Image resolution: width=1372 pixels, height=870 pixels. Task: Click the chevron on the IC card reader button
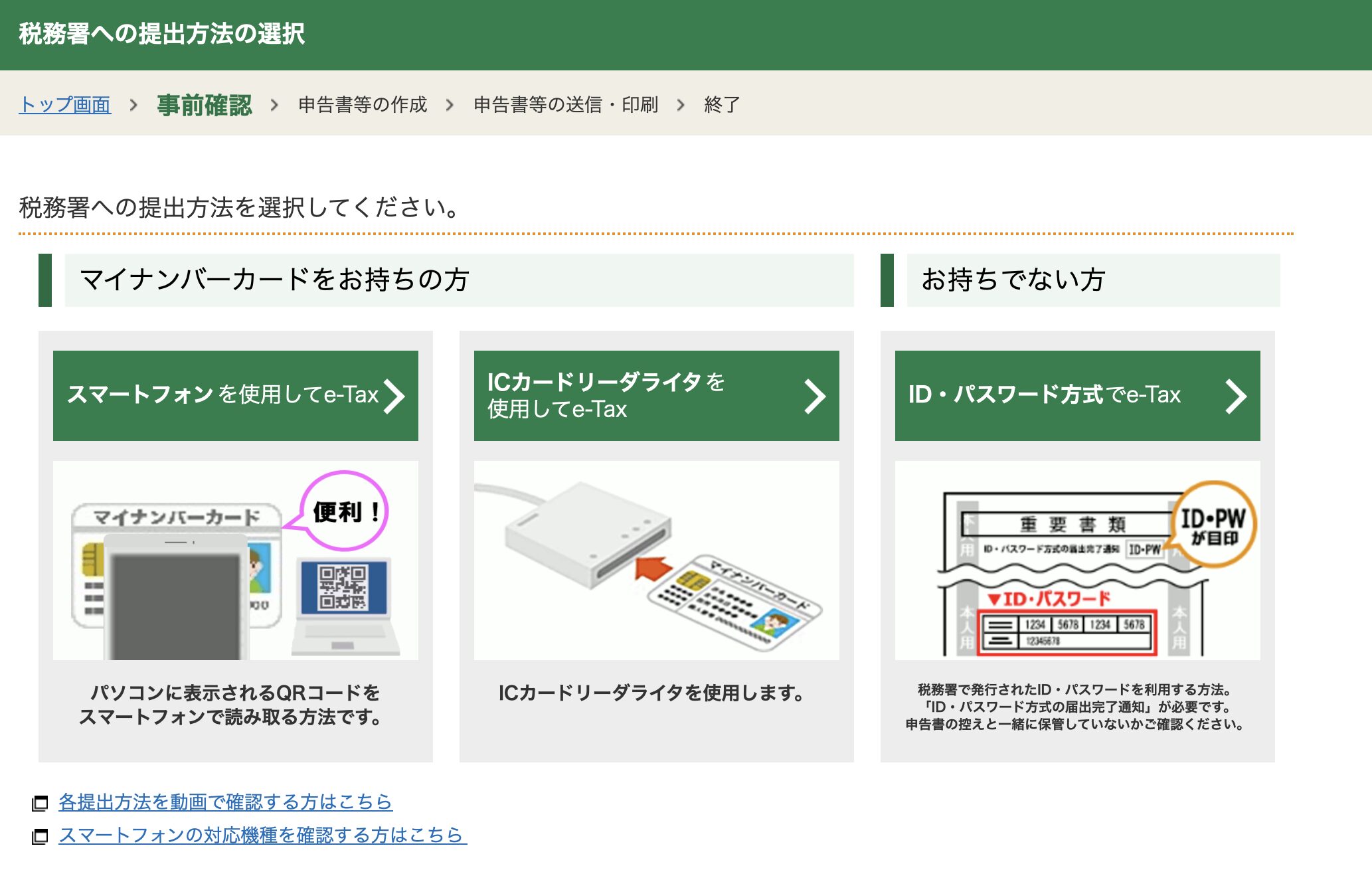(815, 396)
